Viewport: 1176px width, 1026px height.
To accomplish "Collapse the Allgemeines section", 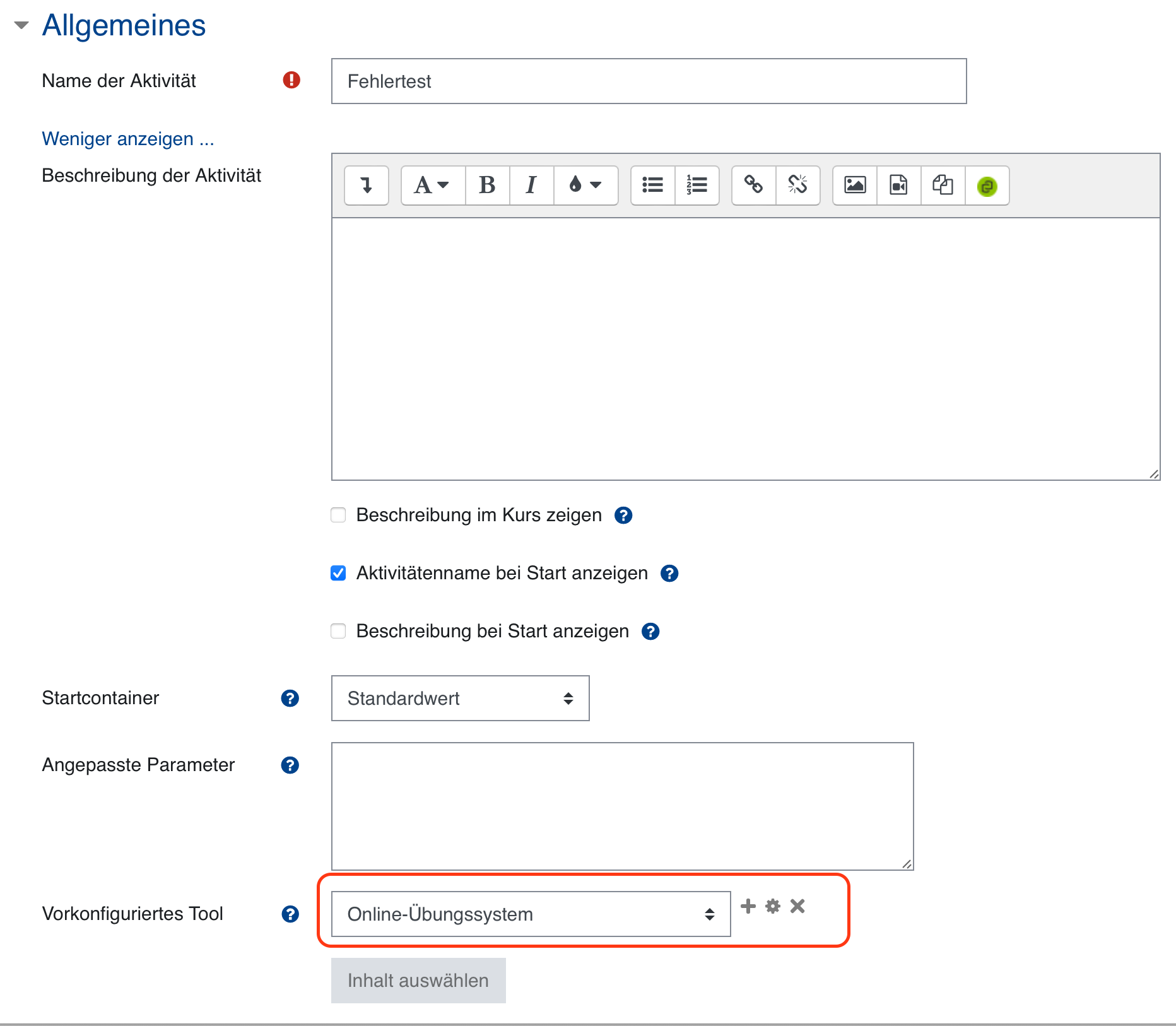I will (x=21, y=25).
